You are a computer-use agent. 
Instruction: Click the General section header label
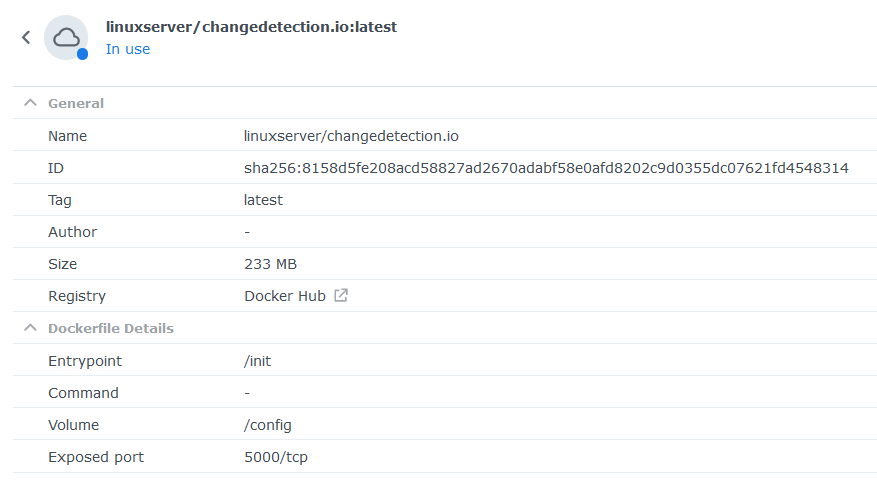coord(76,103)
